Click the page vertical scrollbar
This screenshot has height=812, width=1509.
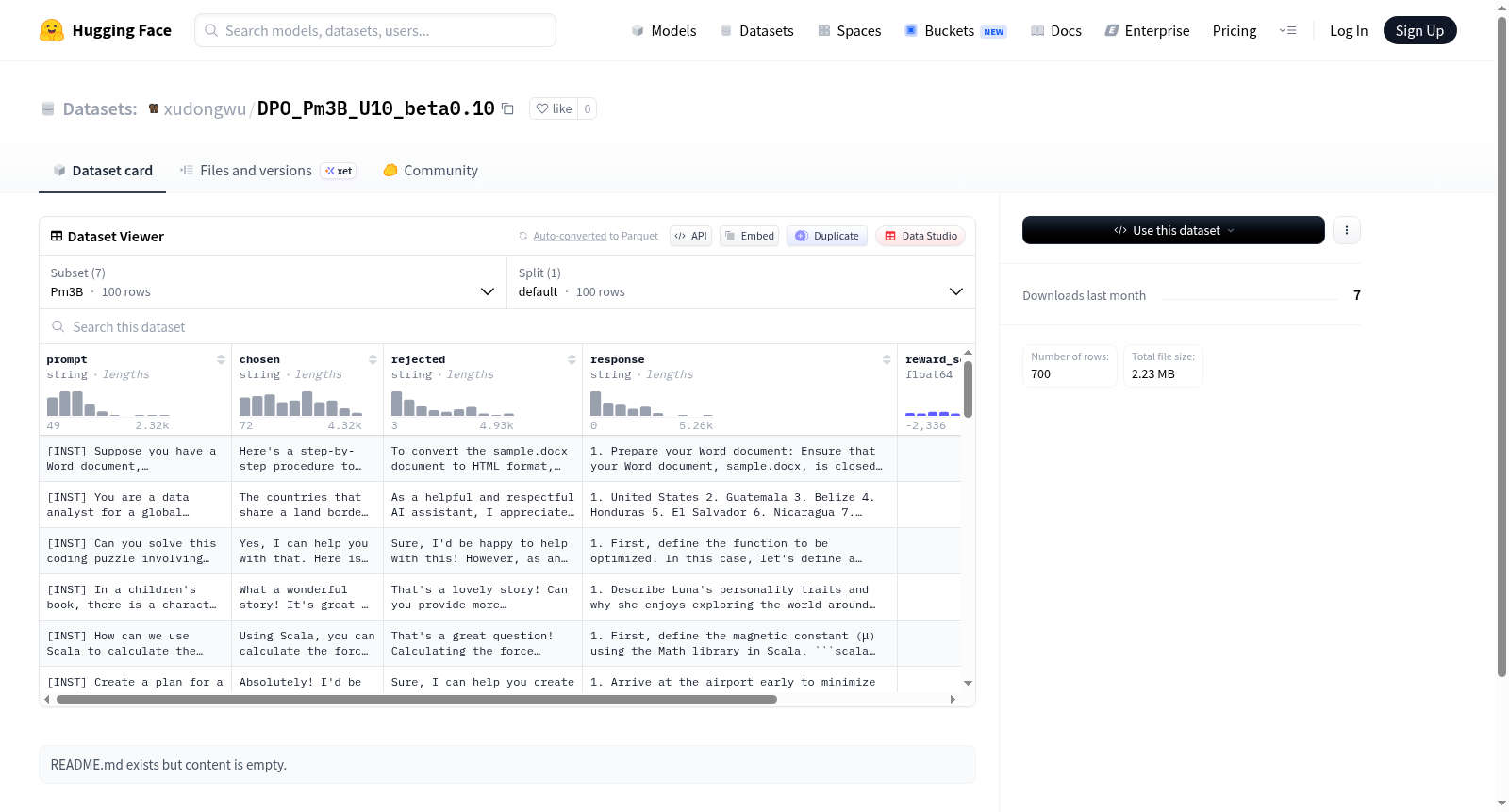click(x=1501, y=347)
